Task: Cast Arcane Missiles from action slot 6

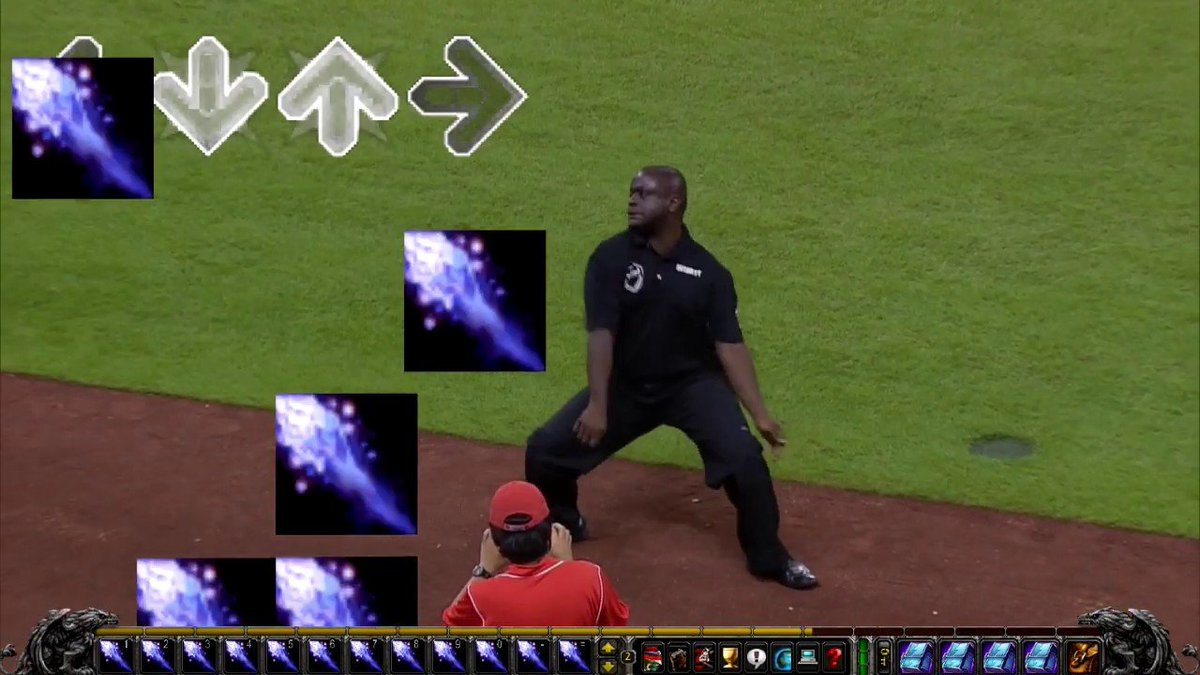Action: coord(325,656)
